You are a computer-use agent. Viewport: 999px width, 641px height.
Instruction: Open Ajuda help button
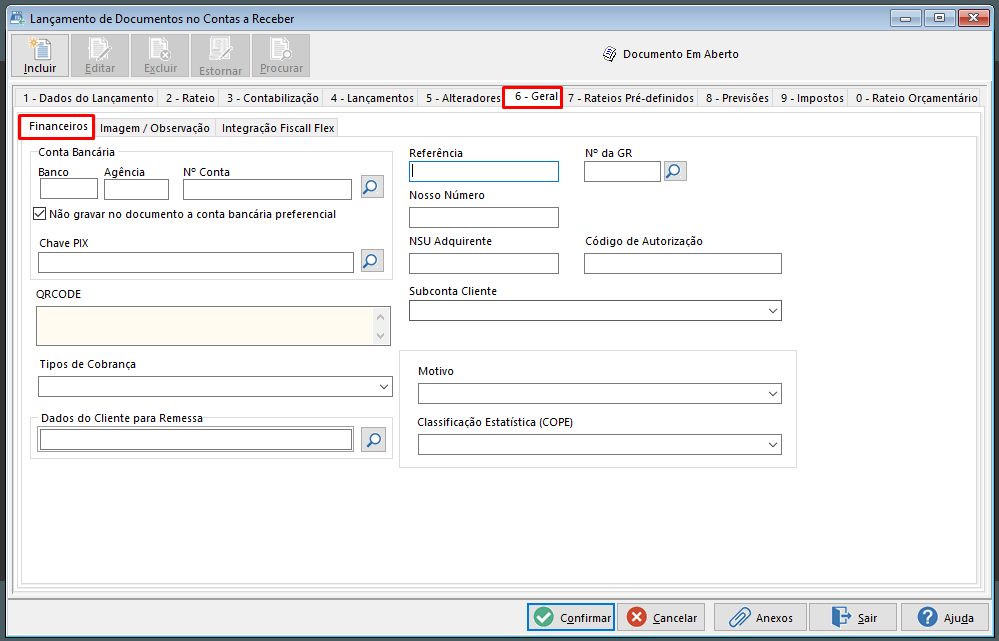tap(944, 617)
